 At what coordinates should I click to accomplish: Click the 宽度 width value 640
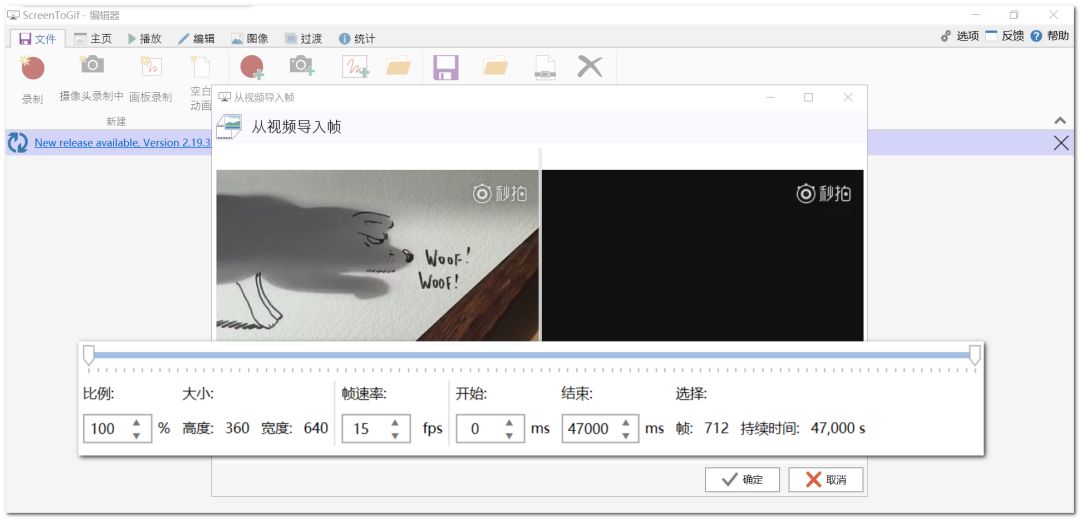(315, 429)
